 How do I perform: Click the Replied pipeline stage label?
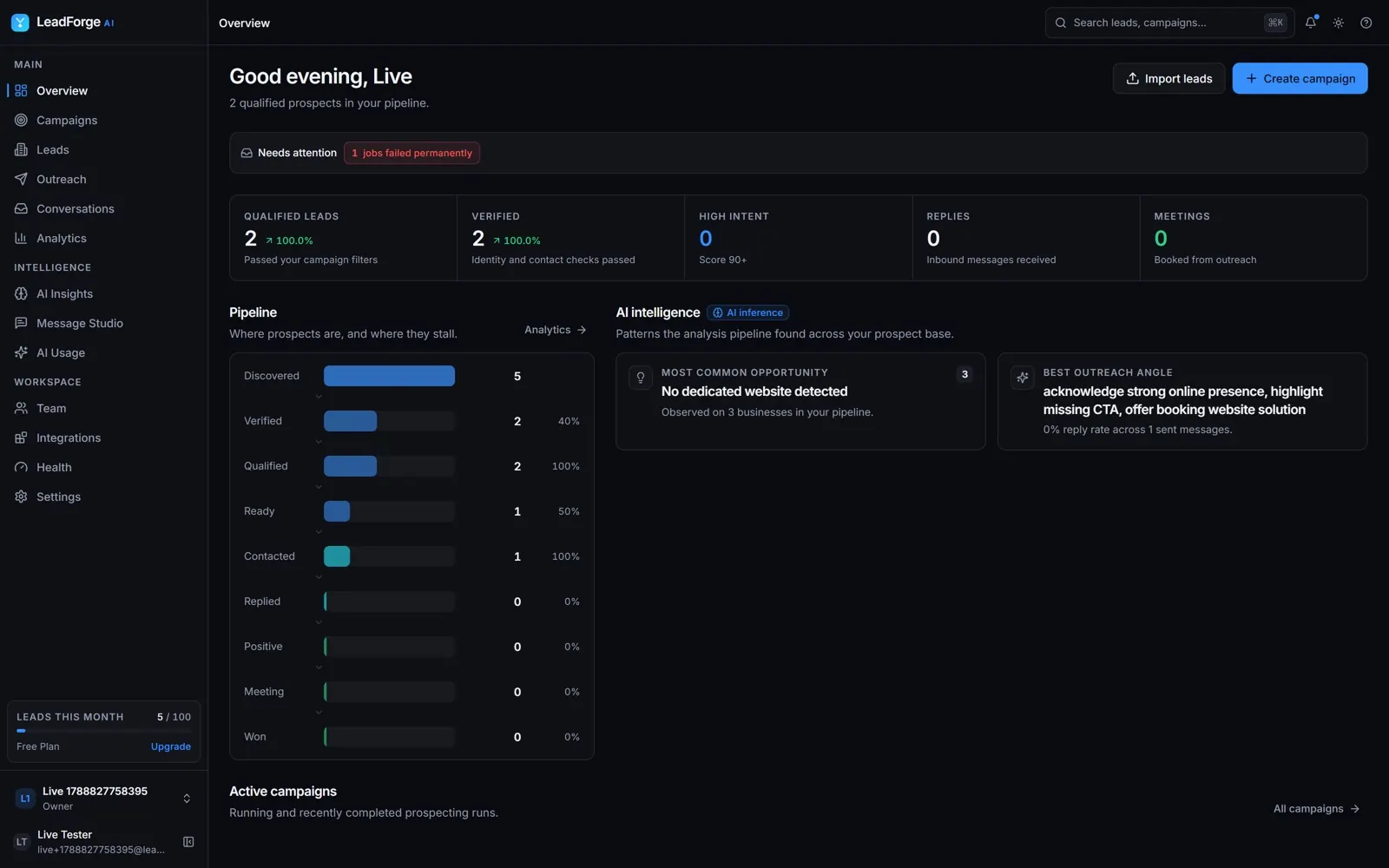262,602
